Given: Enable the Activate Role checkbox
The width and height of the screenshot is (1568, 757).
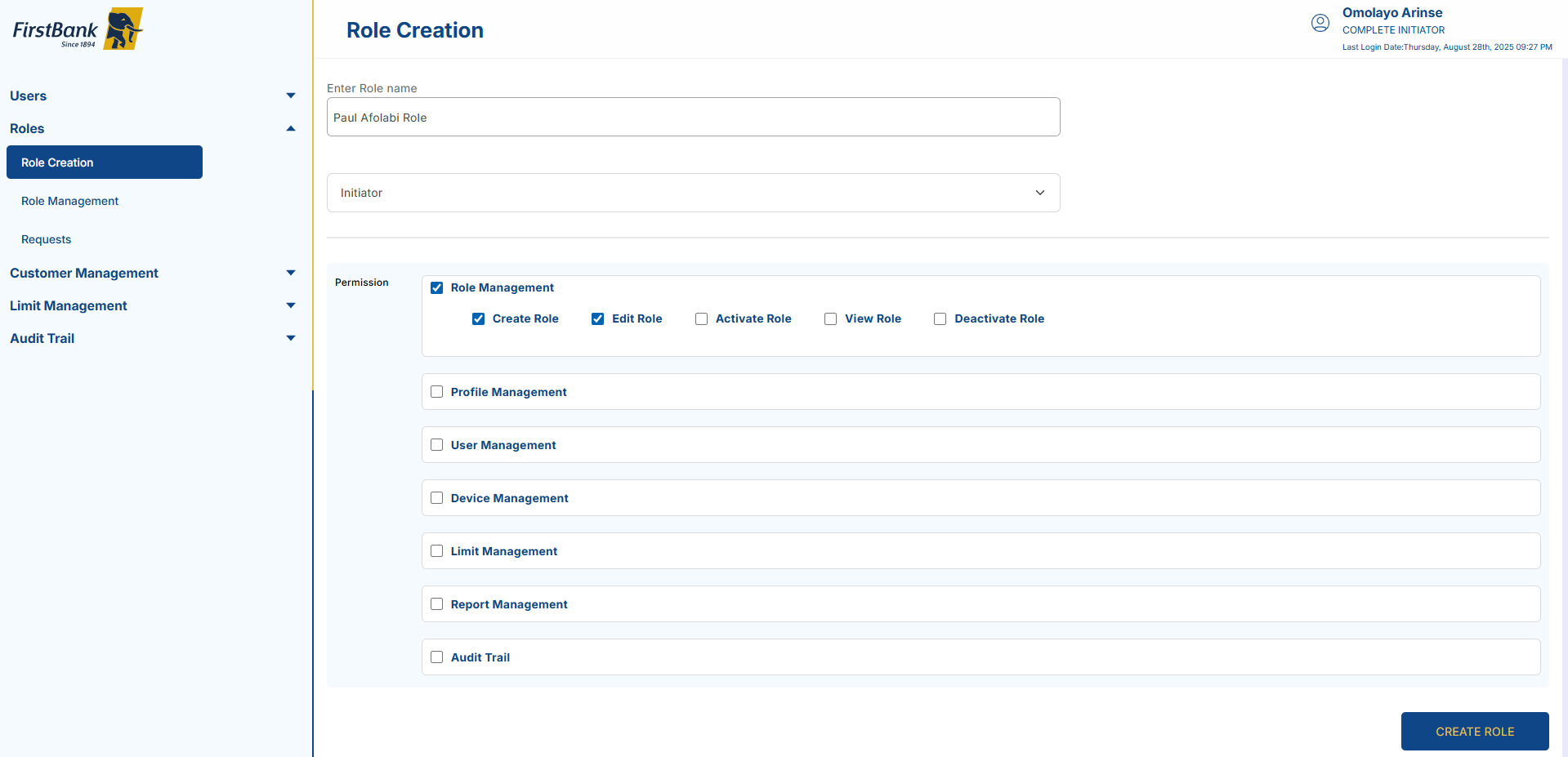Looking at the screenshot, I should click(701, 318).
